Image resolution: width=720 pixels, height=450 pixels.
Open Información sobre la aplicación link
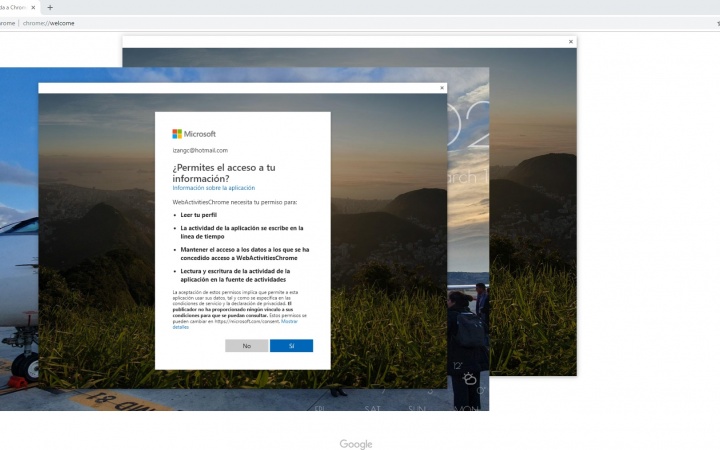(x=214, y=188)
